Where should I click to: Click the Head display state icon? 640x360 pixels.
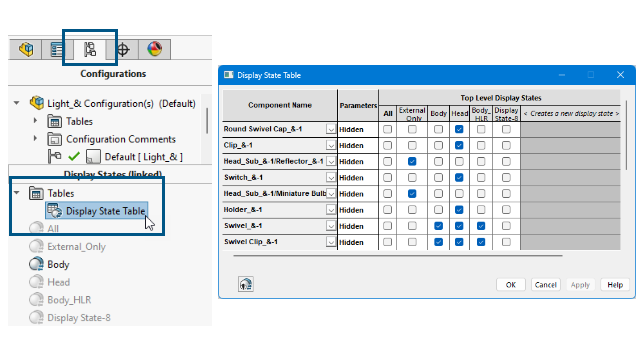coord(36,282)
